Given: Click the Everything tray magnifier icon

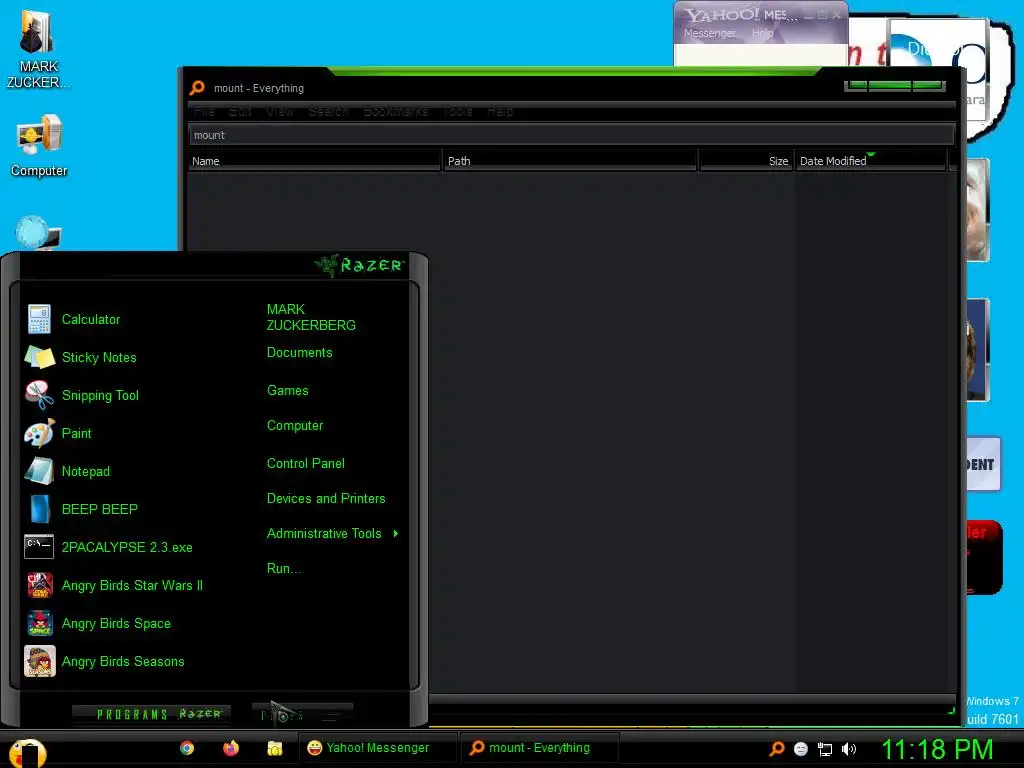Looking at the screenshot, I should click(776, 748).
